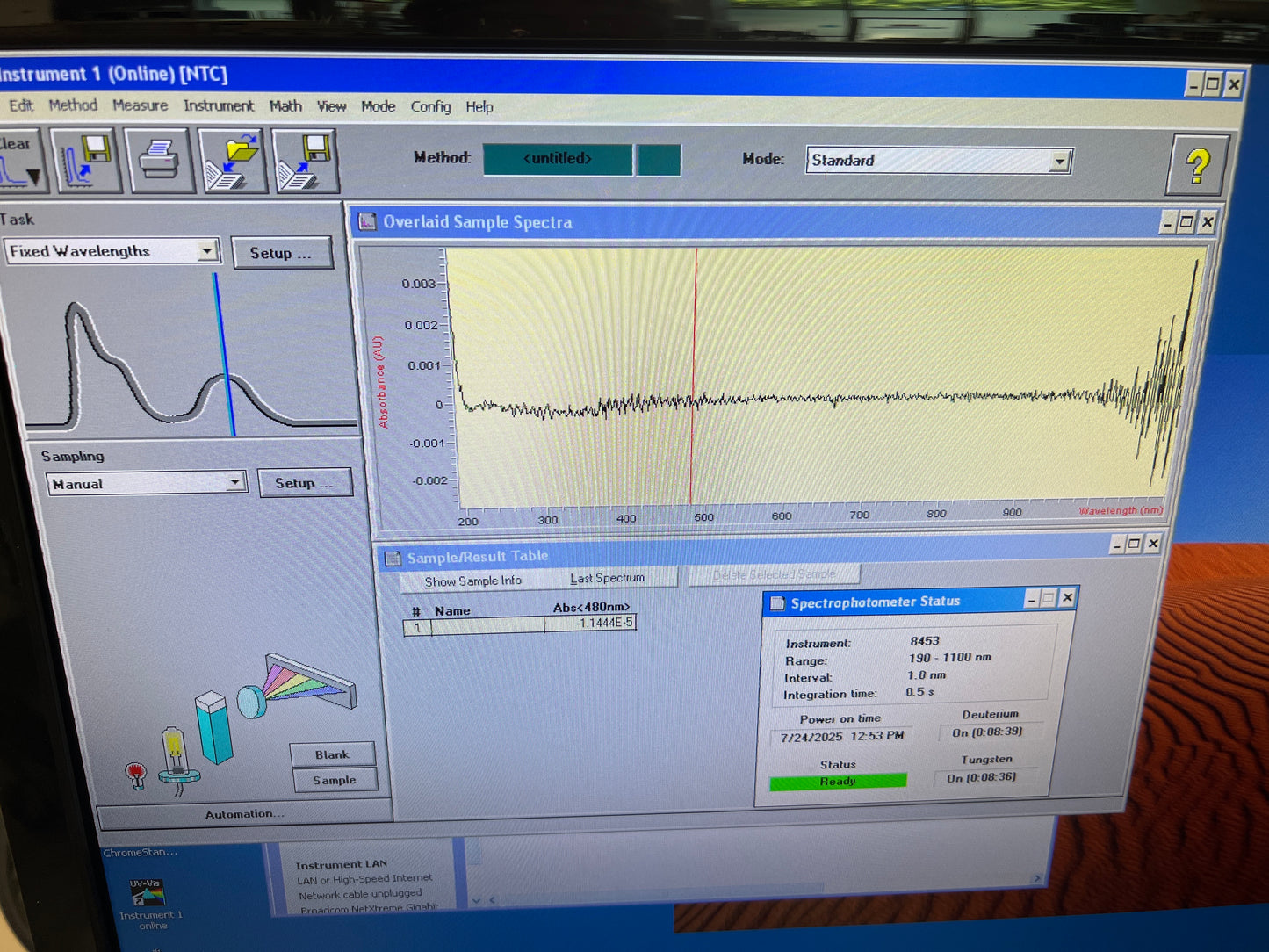
Task: Click the Clear button's dropdown arrow
Action: (x=33, y=177)
